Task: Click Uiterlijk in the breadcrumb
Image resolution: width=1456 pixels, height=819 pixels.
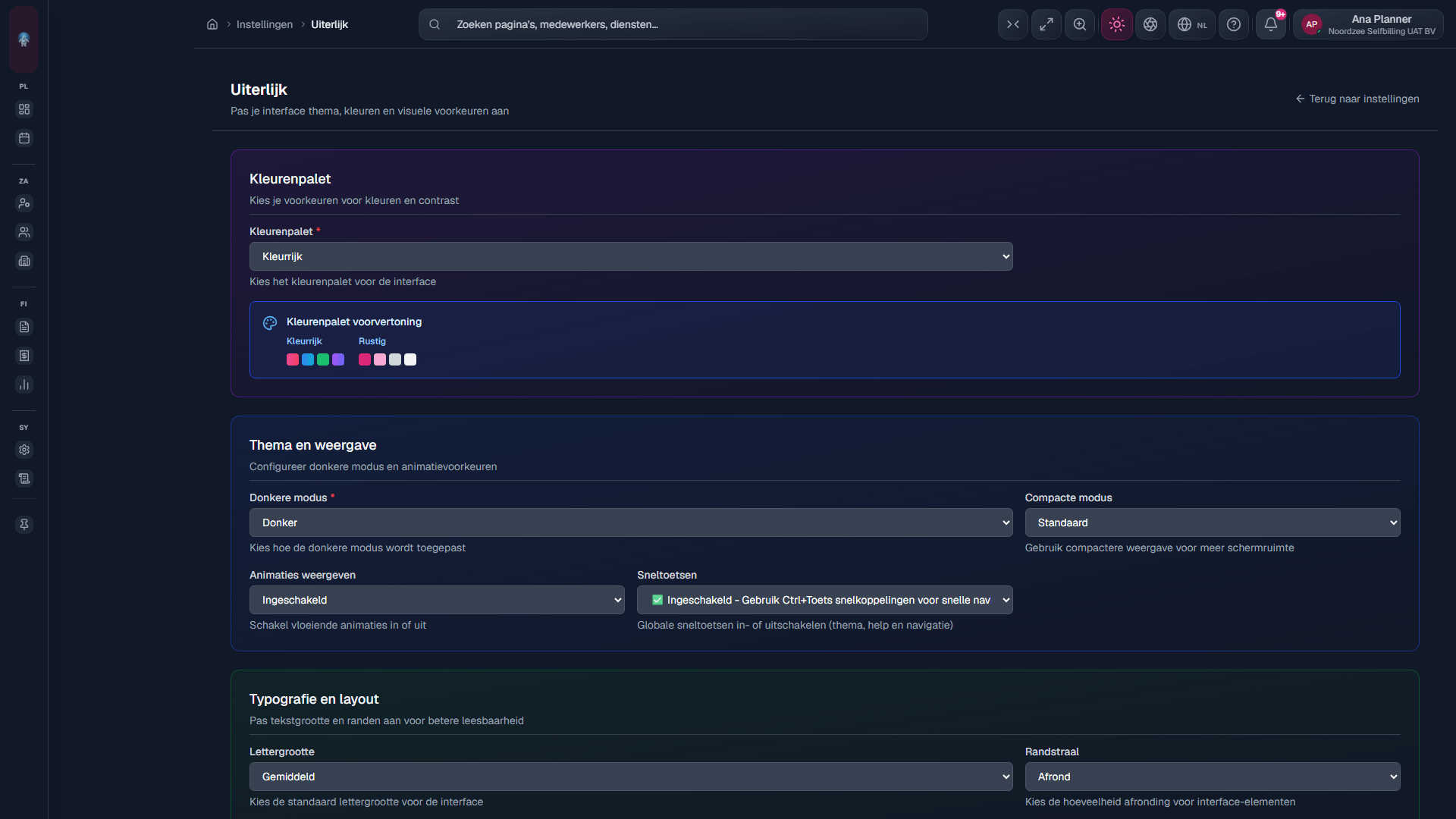Action: (329, 24)
